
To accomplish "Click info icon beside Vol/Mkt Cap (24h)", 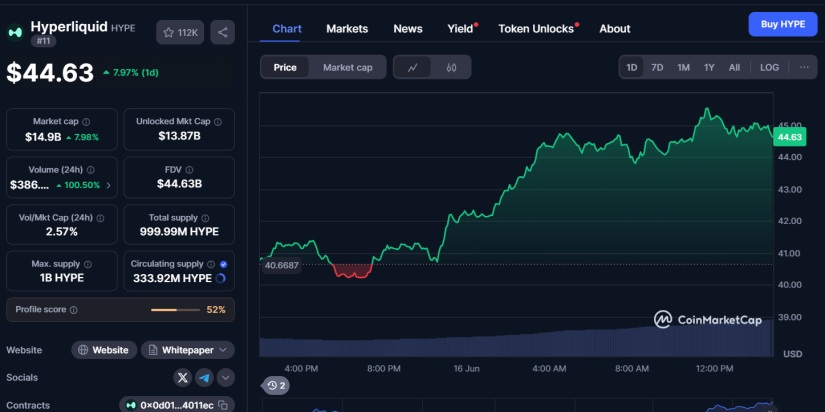I will coord(100,218).
